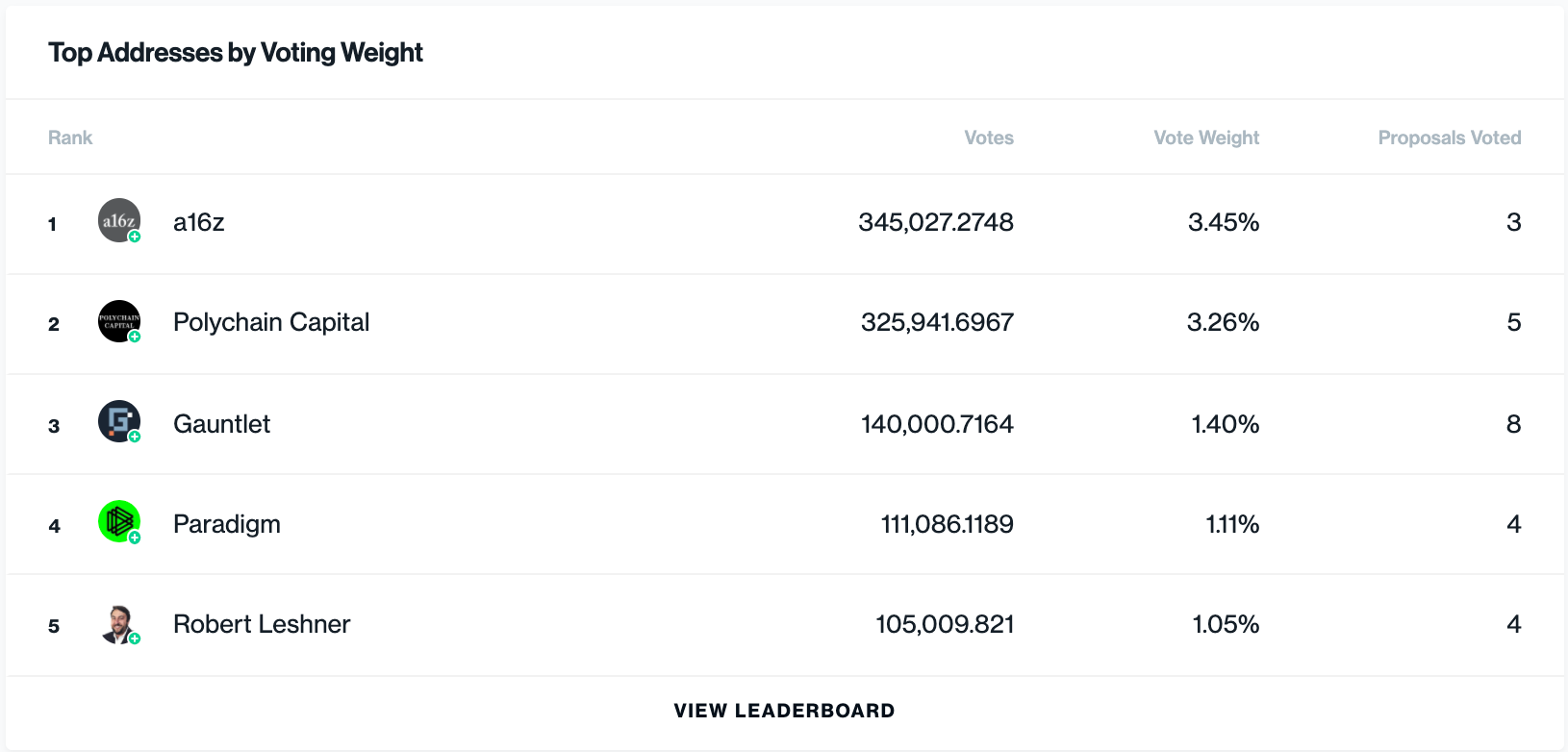Click the Votes column header
The height and width of the screenshot is (752, 1568).
pos(989,138)
